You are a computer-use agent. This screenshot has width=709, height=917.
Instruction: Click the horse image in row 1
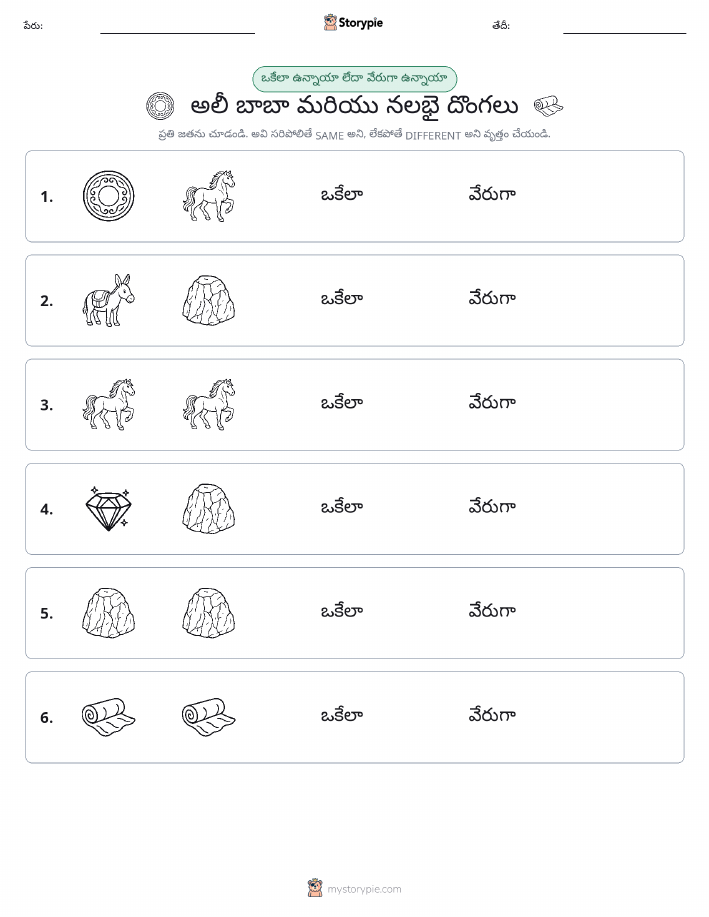point(209,196)
